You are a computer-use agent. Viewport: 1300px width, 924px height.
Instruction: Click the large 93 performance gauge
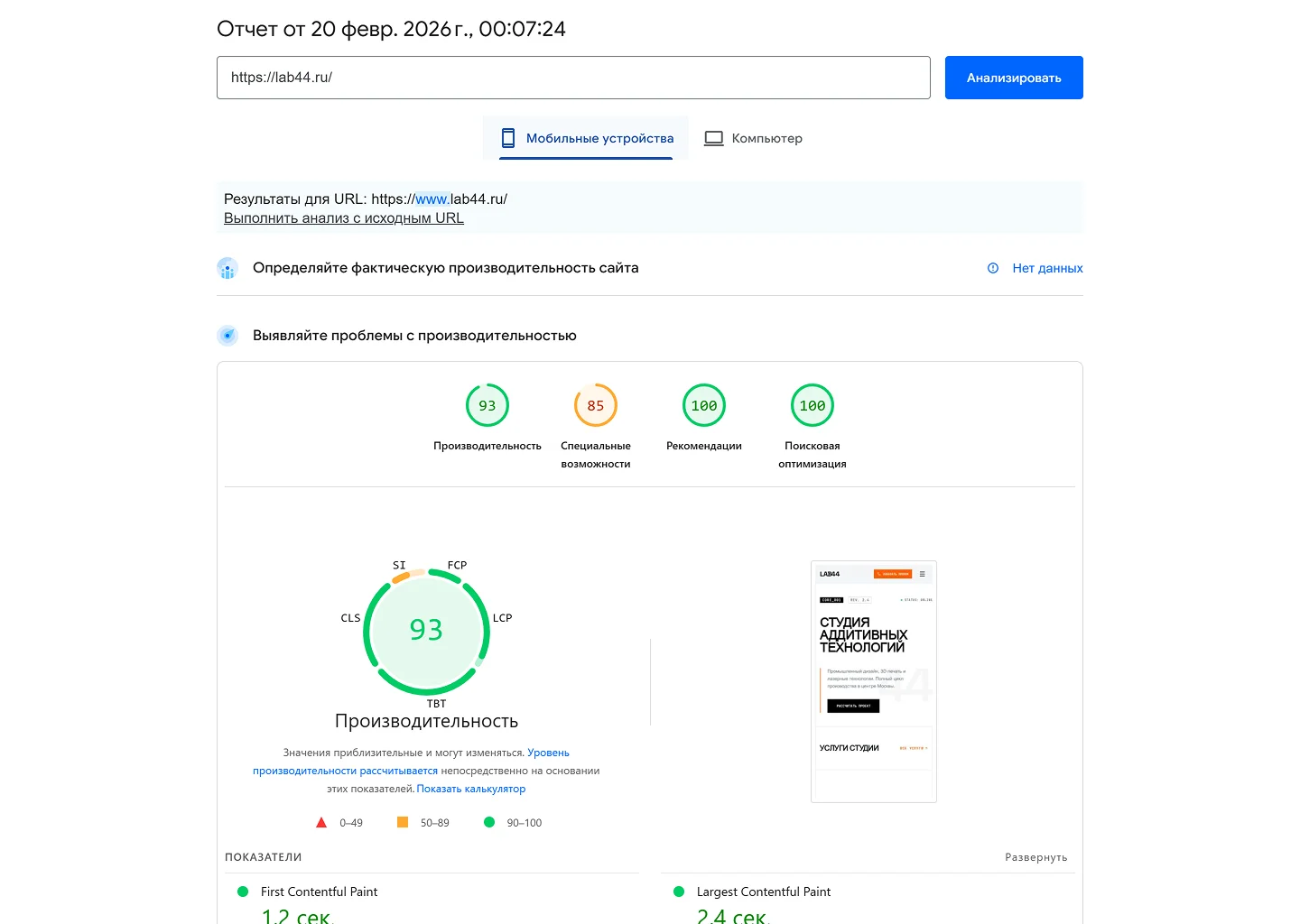pyautogui.click(x=426, y=630)
